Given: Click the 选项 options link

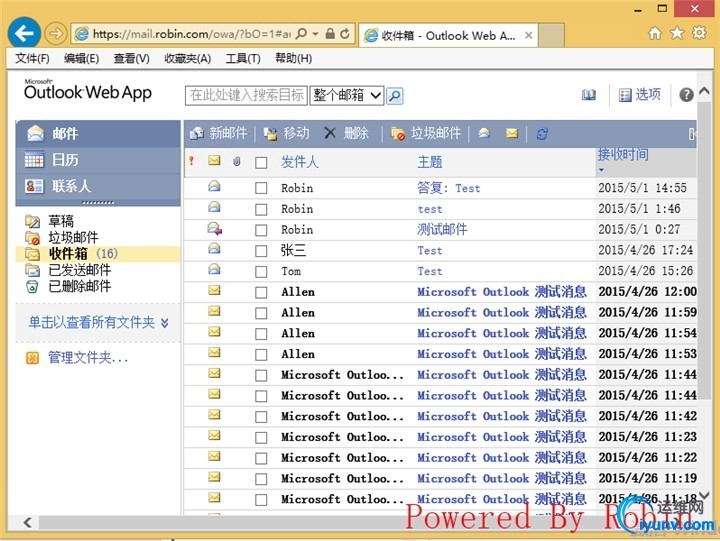Looking at the screenshot, I should pos(640,95).
